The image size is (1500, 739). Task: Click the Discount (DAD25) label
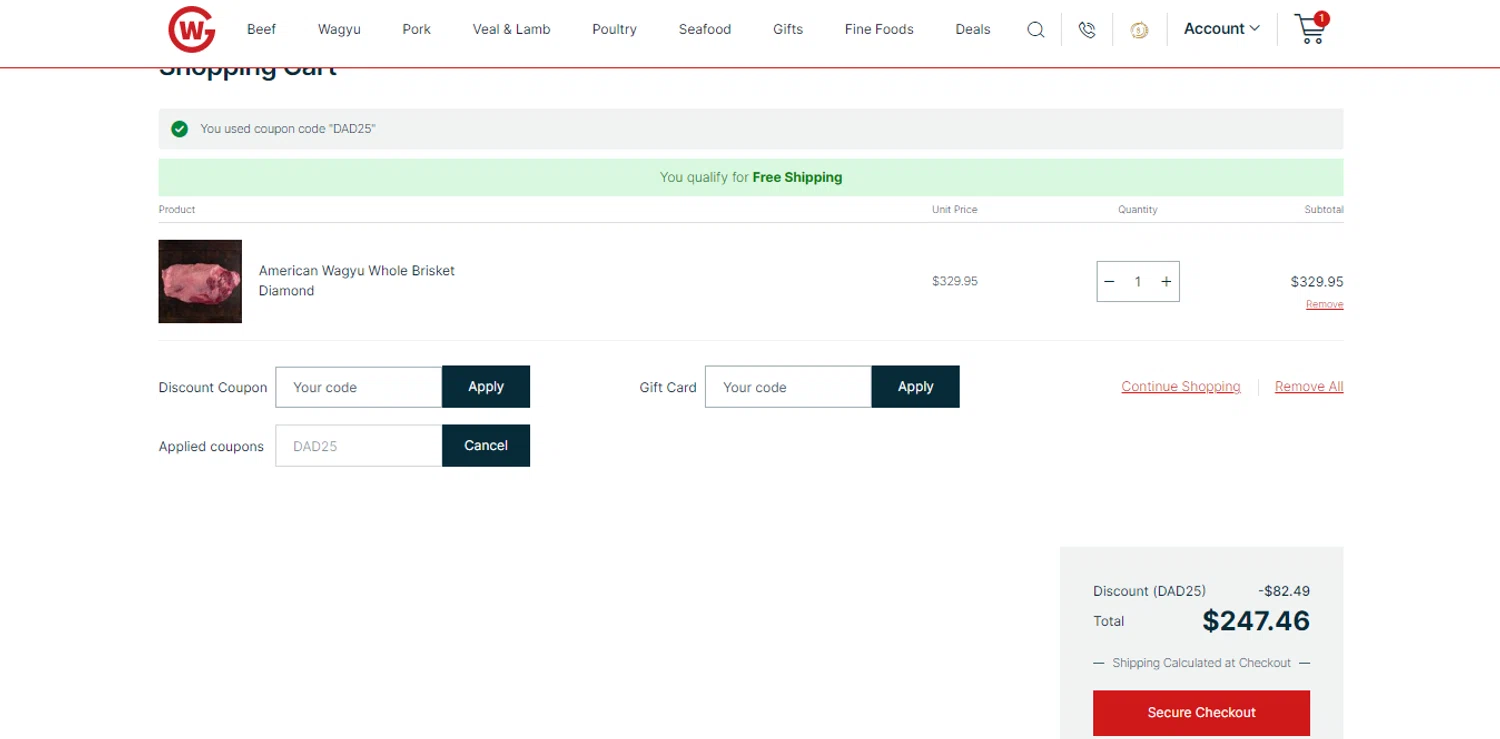(1149, 591)
